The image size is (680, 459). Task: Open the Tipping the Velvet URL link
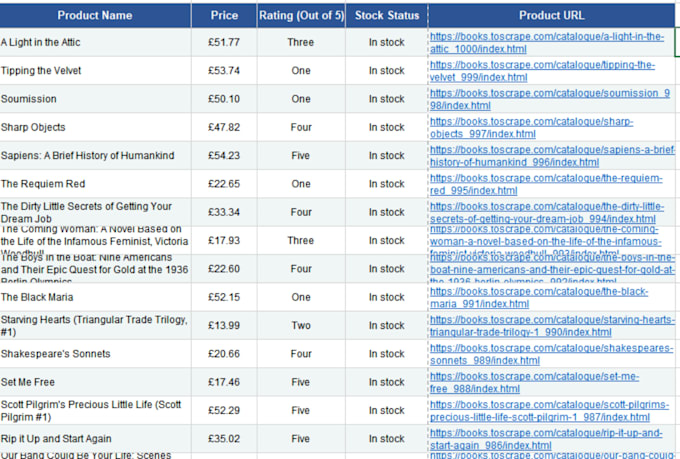(543, 71)
